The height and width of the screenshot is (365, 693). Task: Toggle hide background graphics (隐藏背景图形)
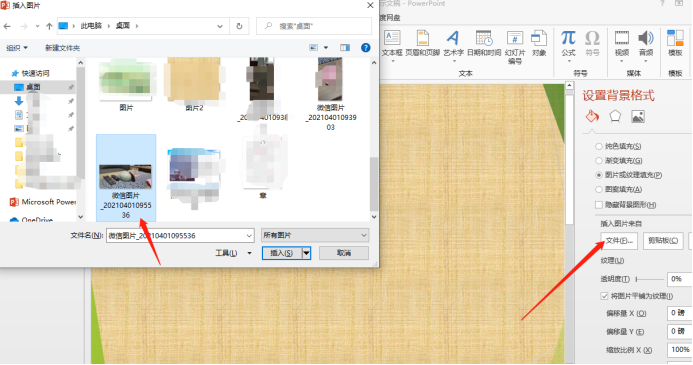click(599, 205)
